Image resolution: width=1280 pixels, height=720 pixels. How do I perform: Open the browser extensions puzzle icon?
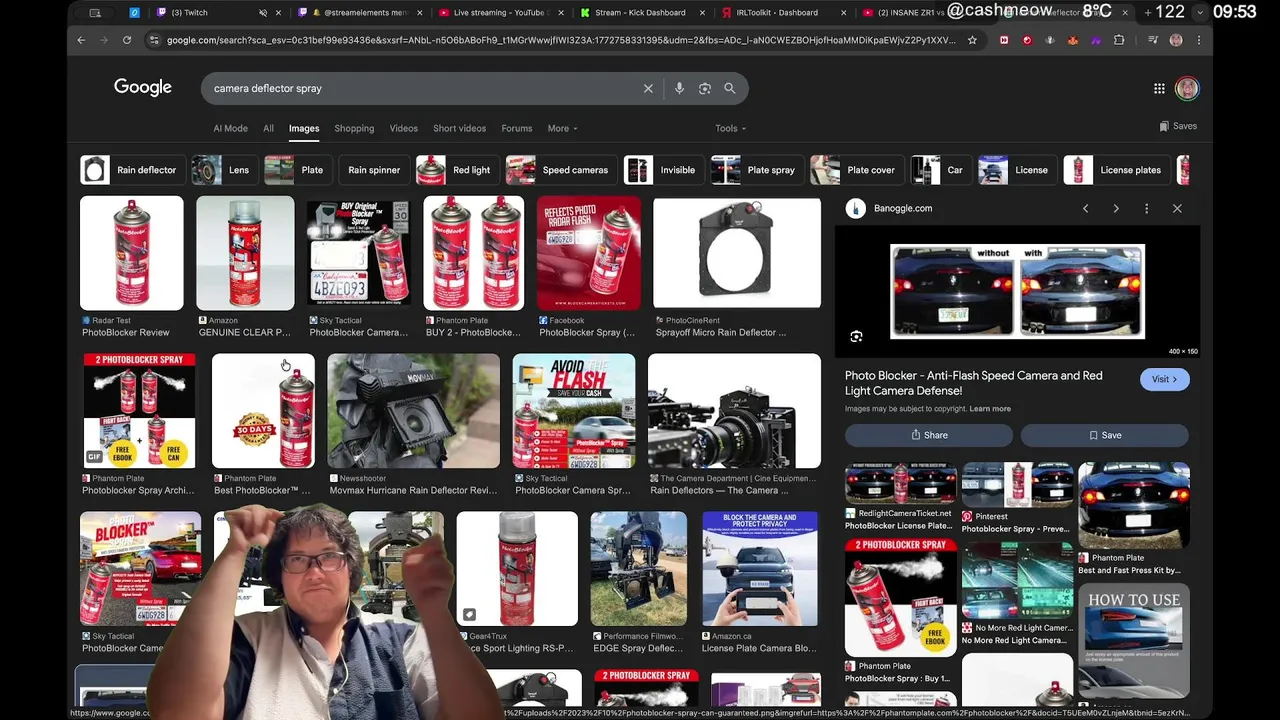1119,40
